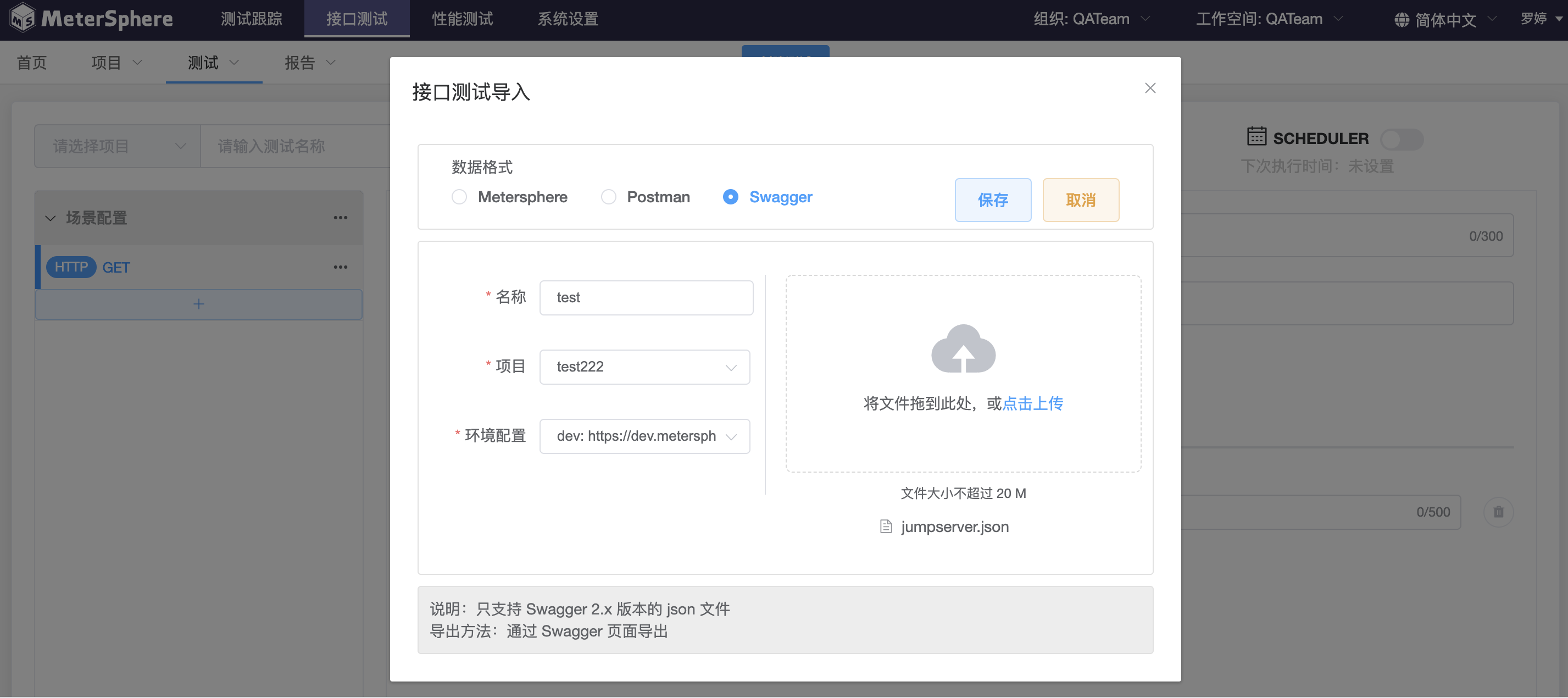
Task: Click the trash delete icon
Action: coord(1498,512)
